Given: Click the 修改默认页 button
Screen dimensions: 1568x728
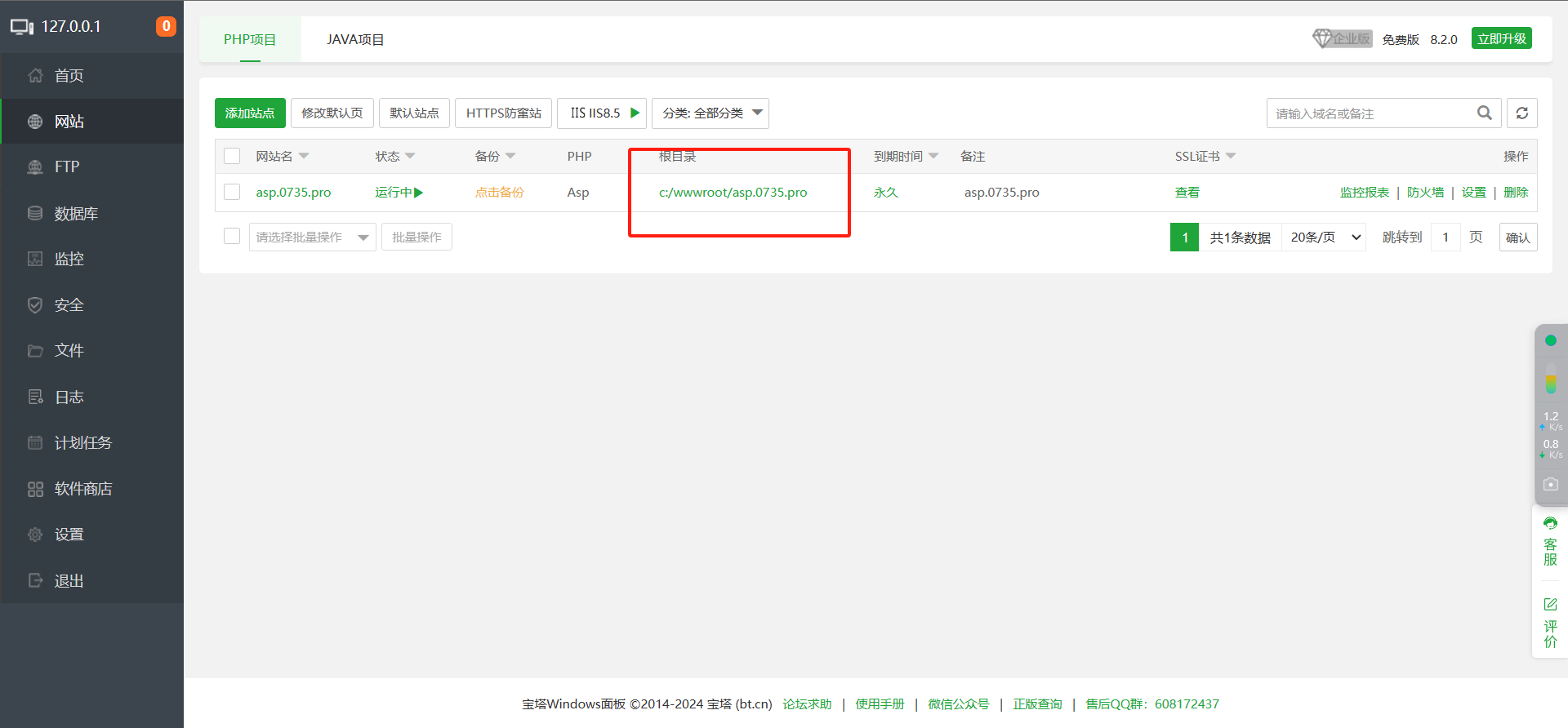Looking at the screenshot, I should point(332,113).
